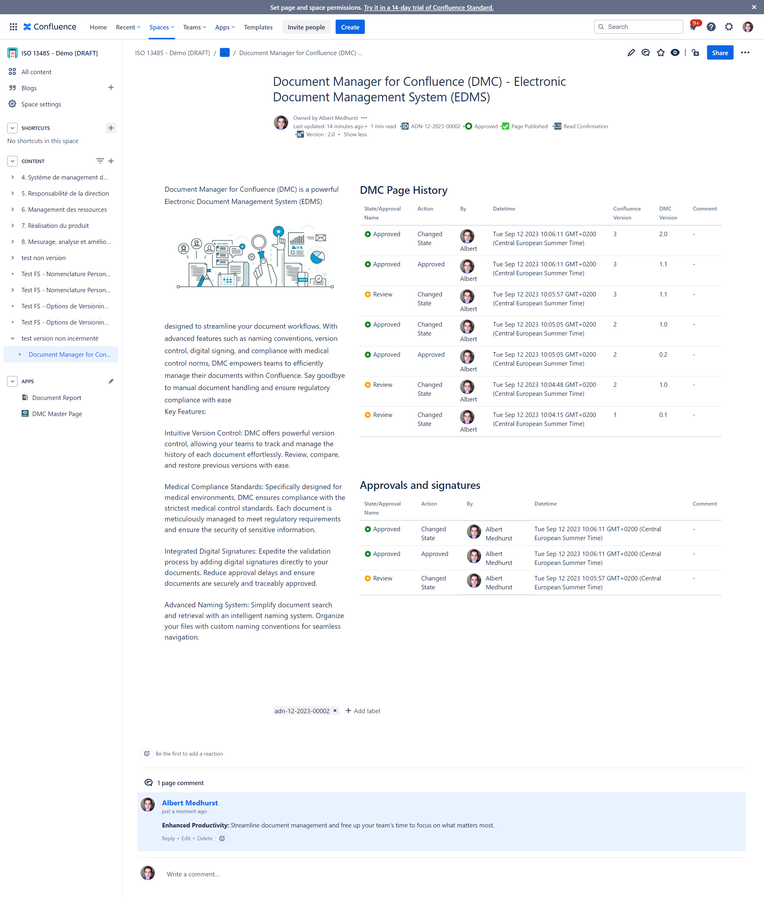Open the settings gear icon
Screen dimensions: 764x899
point(729,27)
